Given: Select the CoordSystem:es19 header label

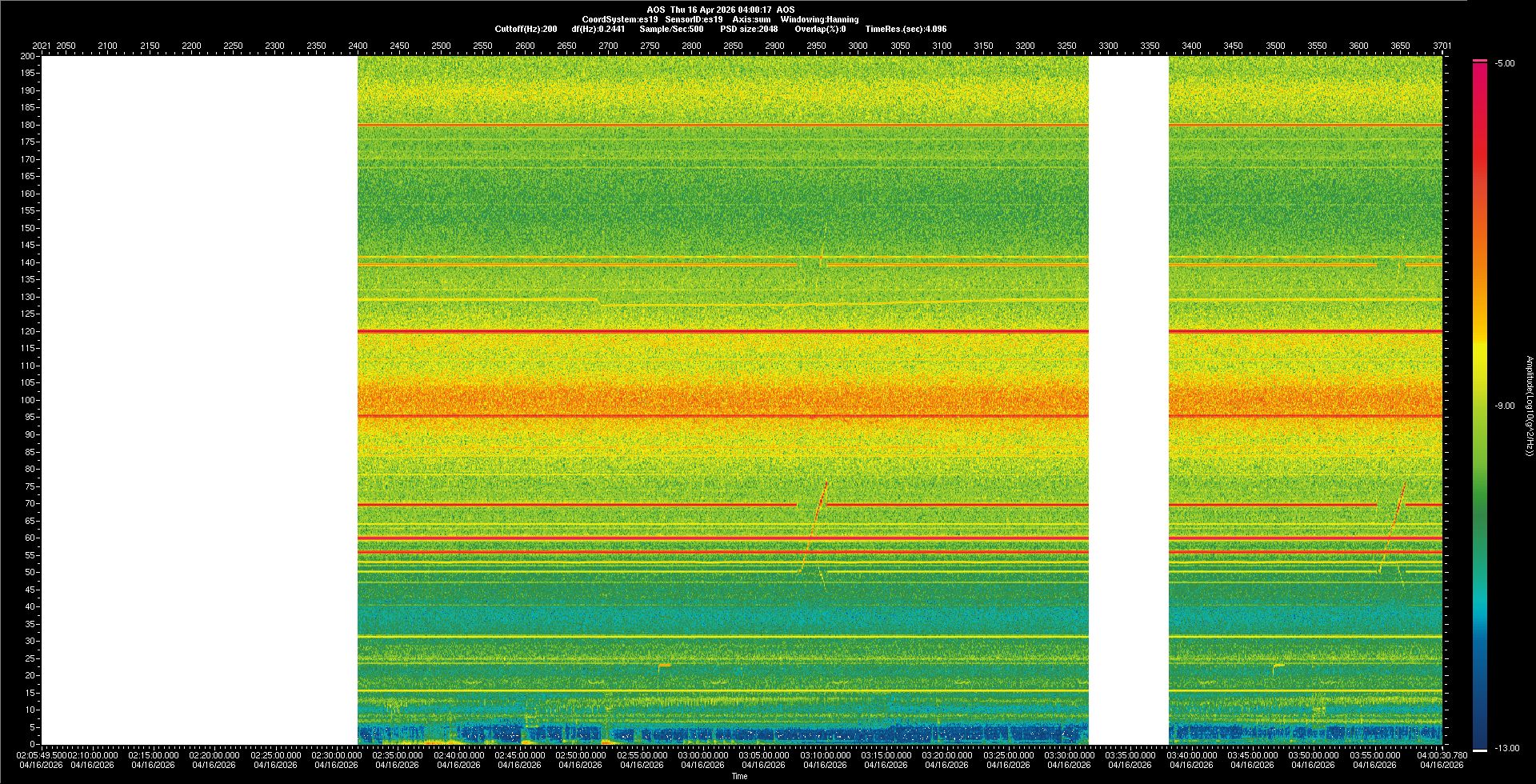Looking at the screenshot, I should (x=619, y=19).
